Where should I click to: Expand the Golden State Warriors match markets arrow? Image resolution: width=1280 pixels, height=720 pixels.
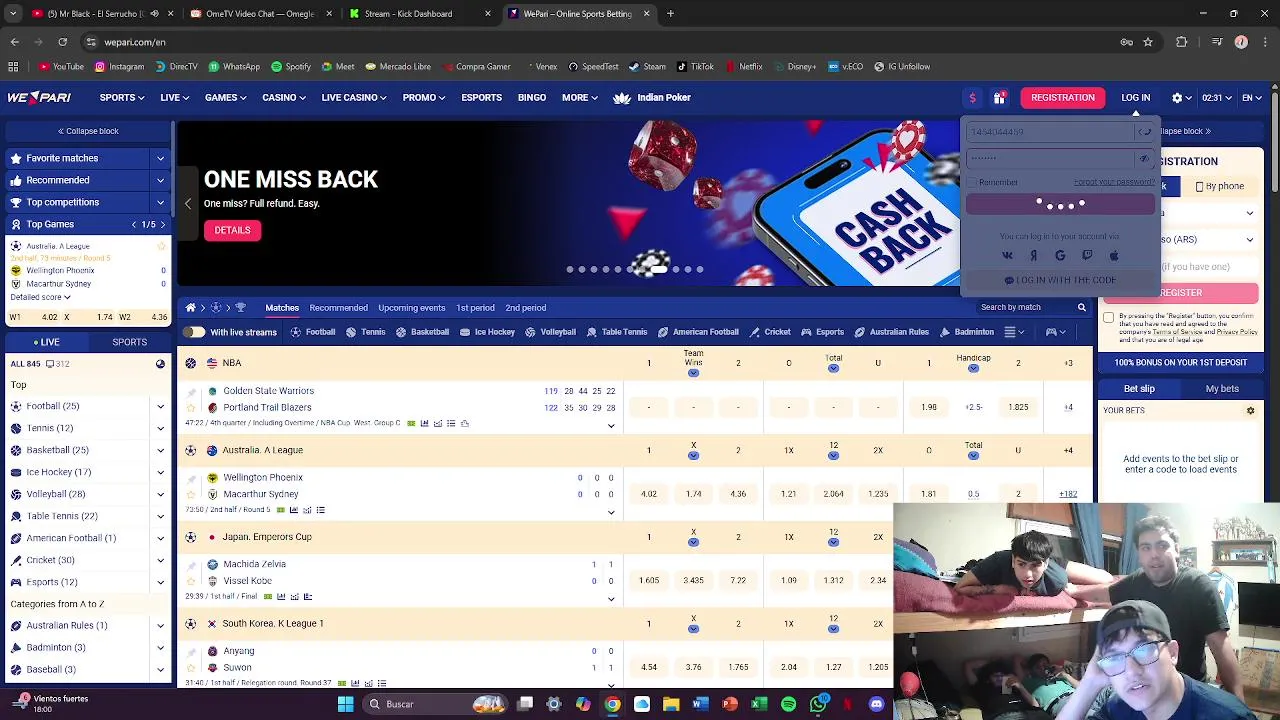pyautogui.click(x=611, y=426)
